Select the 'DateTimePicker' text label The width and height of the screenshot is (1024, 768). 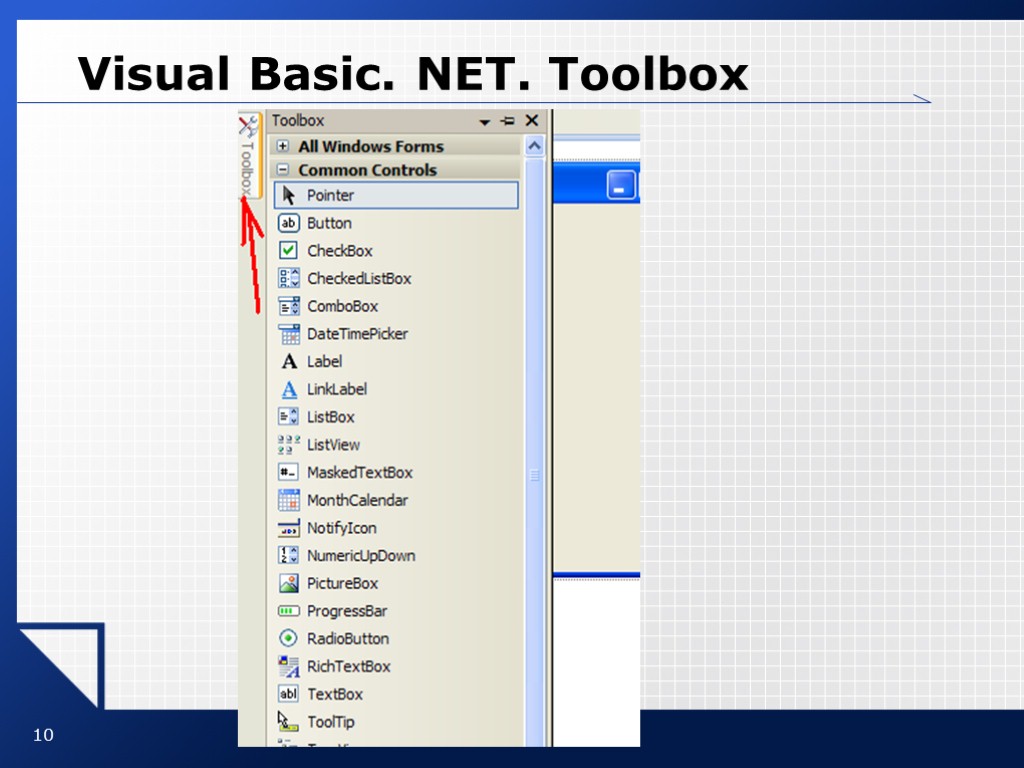pyautogui.click(x=358, y=334)
